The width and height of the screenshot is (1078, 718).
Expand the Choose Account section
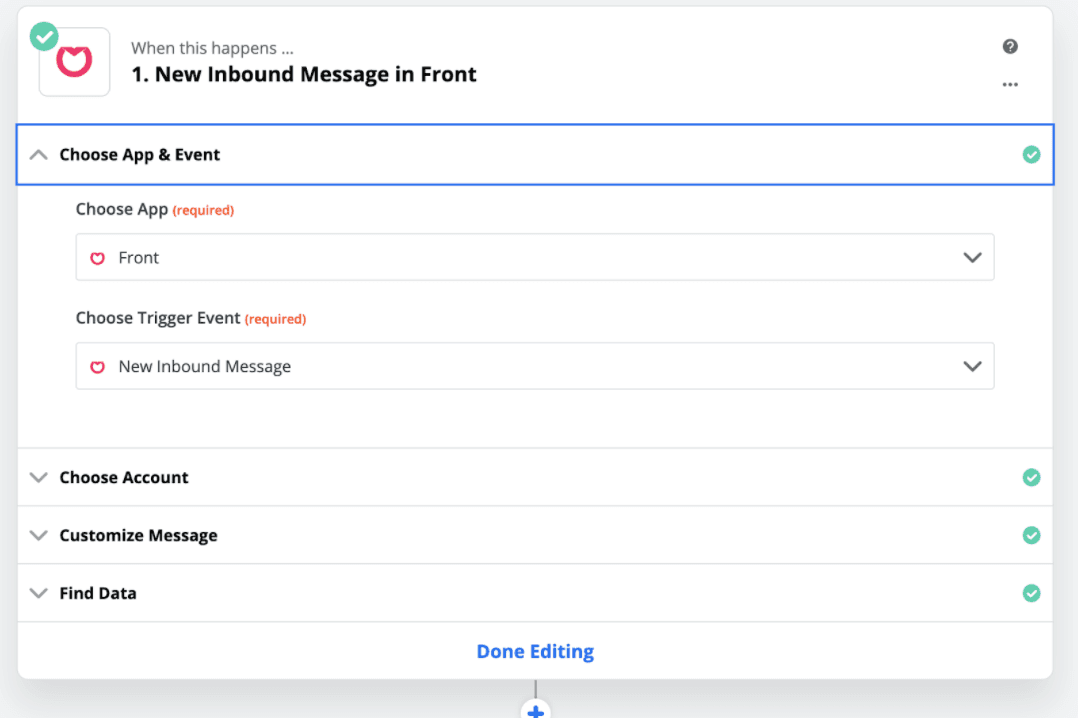pos(535,477)
